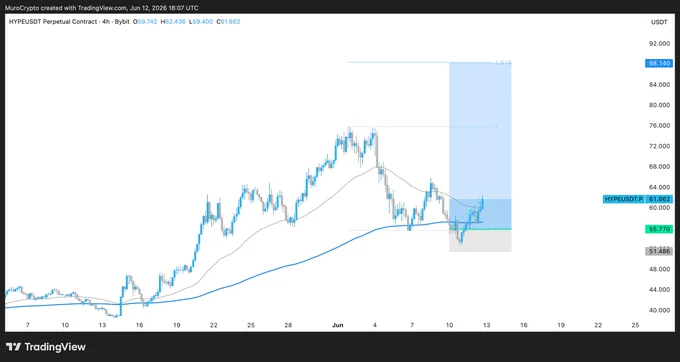This screenshot has height=362, width=680.
Task: Click the 48.000 price axis tick
Action: 659,269
